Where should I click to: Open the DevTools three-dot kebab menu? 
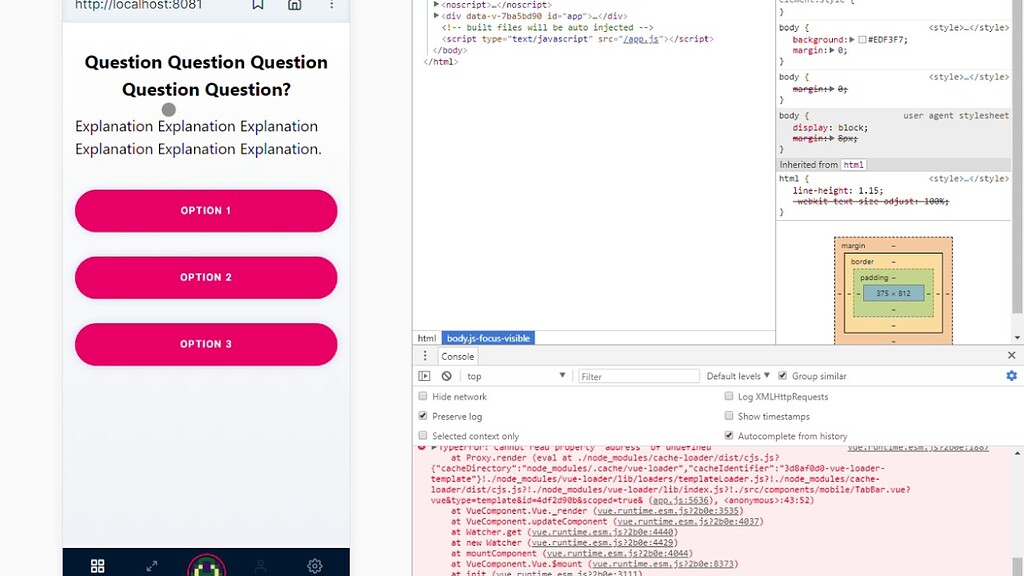coord(425,356)
